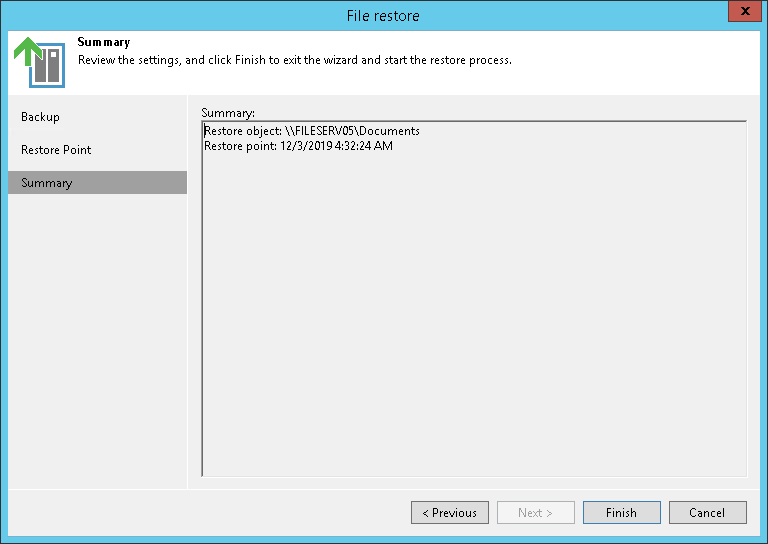Select the Restore point 12/3/2019 4:32:24 AM line
The image size is (768, 544).
(298, 146)
